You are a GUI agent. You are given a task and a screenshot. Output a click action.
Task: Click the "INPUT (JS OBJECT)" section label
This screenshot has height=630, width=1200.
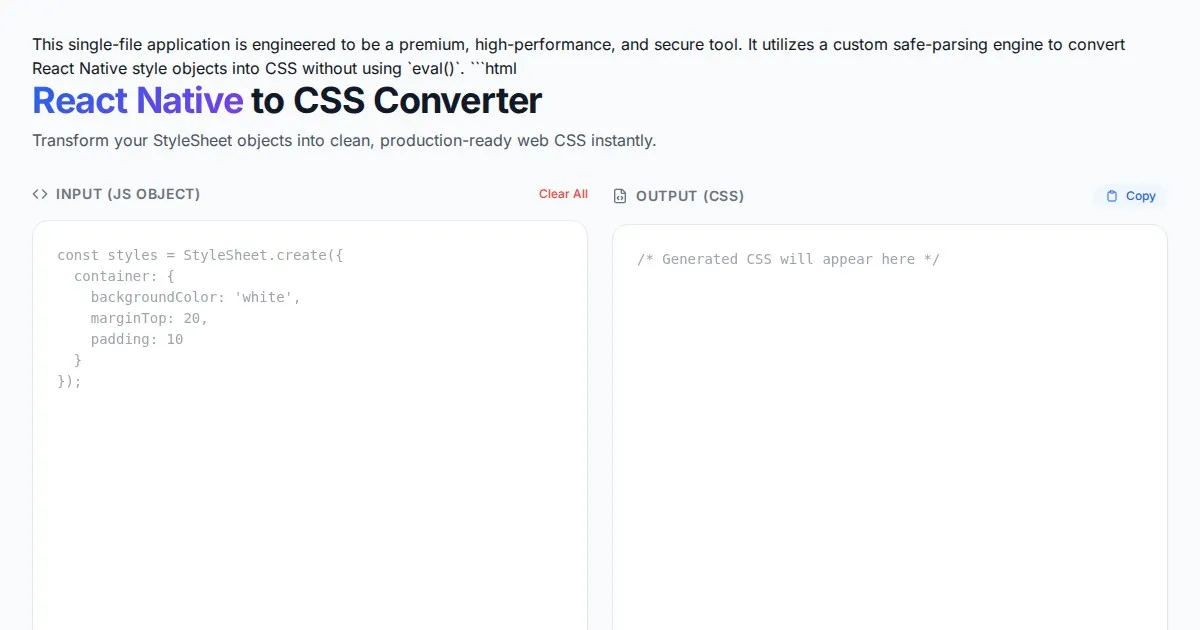click(x=128, y=194)
